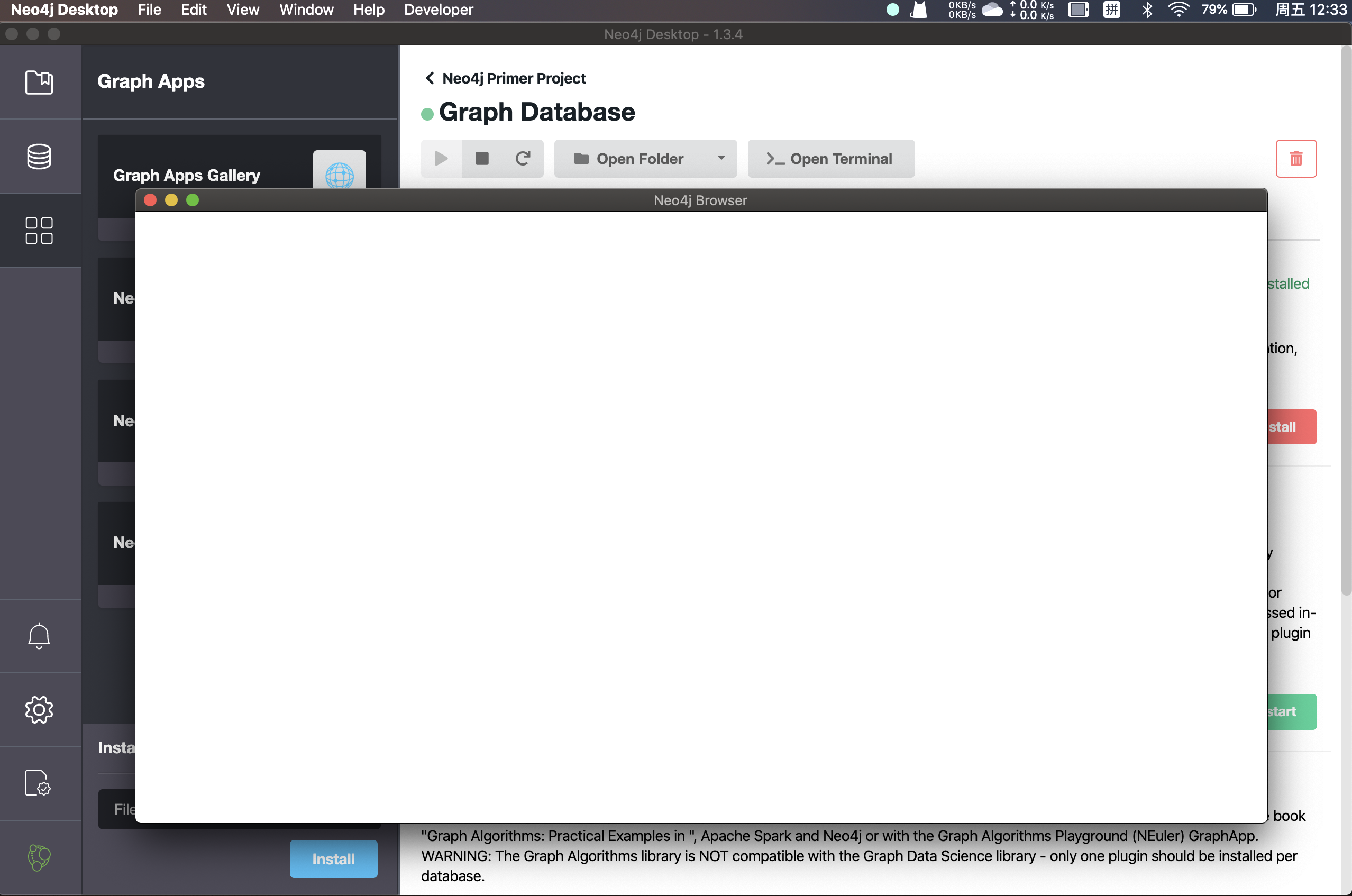Click the Graph Apps panel heading

(x=151, y=81)
